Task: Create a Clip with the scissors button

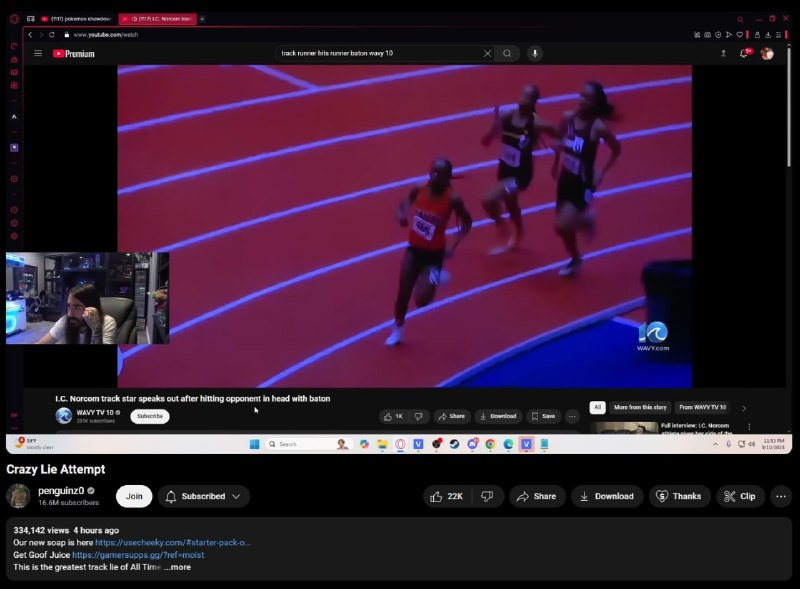Action: [740, 496]
